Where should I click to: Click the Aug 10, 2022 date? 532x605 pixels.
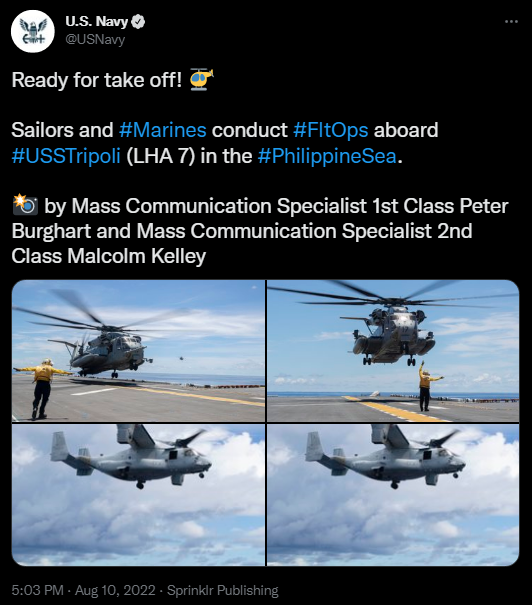(x=115, y=590)
